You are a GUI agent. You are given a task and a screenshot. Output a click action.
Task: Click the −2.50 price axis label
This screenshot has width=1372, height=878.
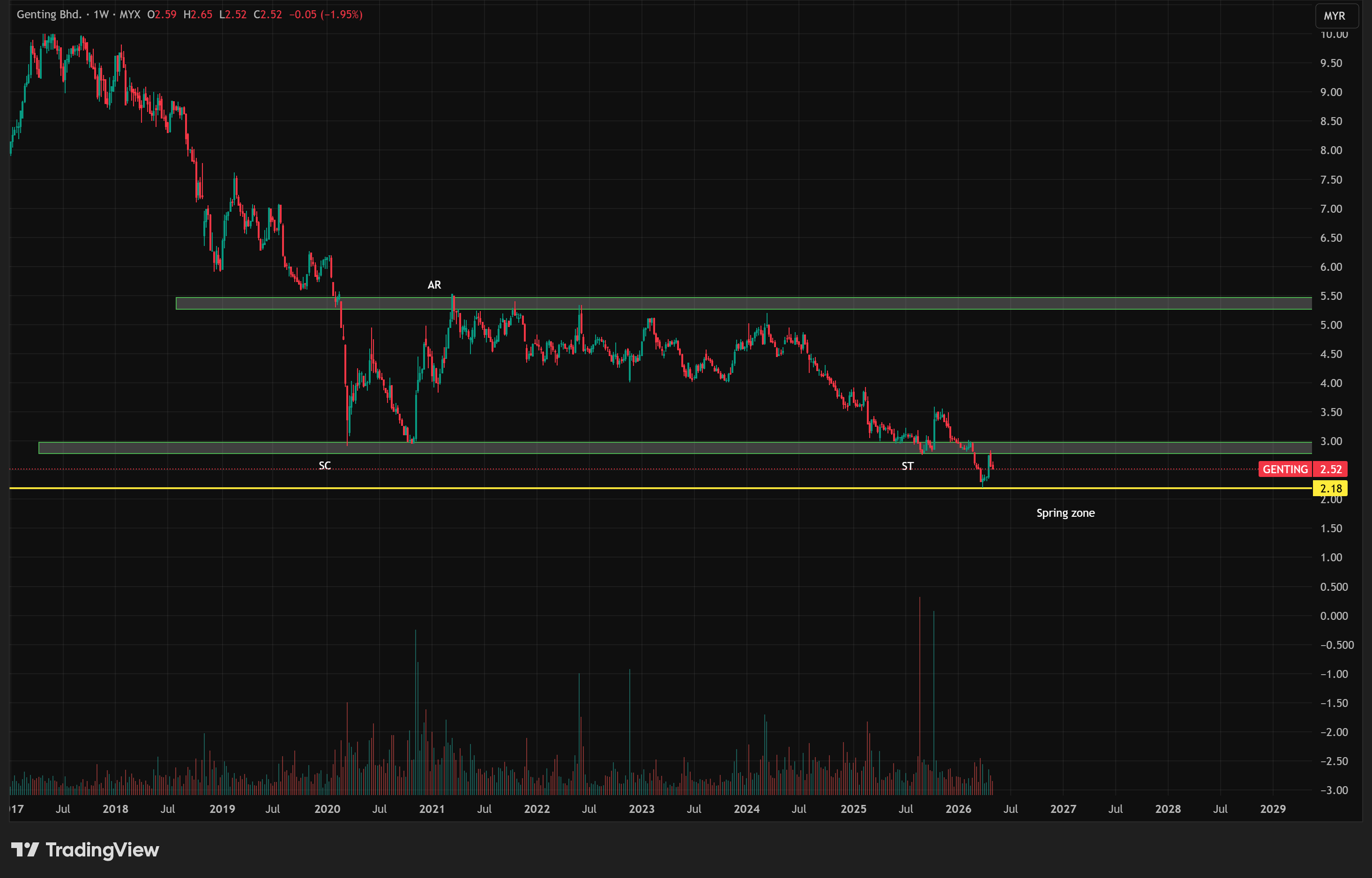1334,762
